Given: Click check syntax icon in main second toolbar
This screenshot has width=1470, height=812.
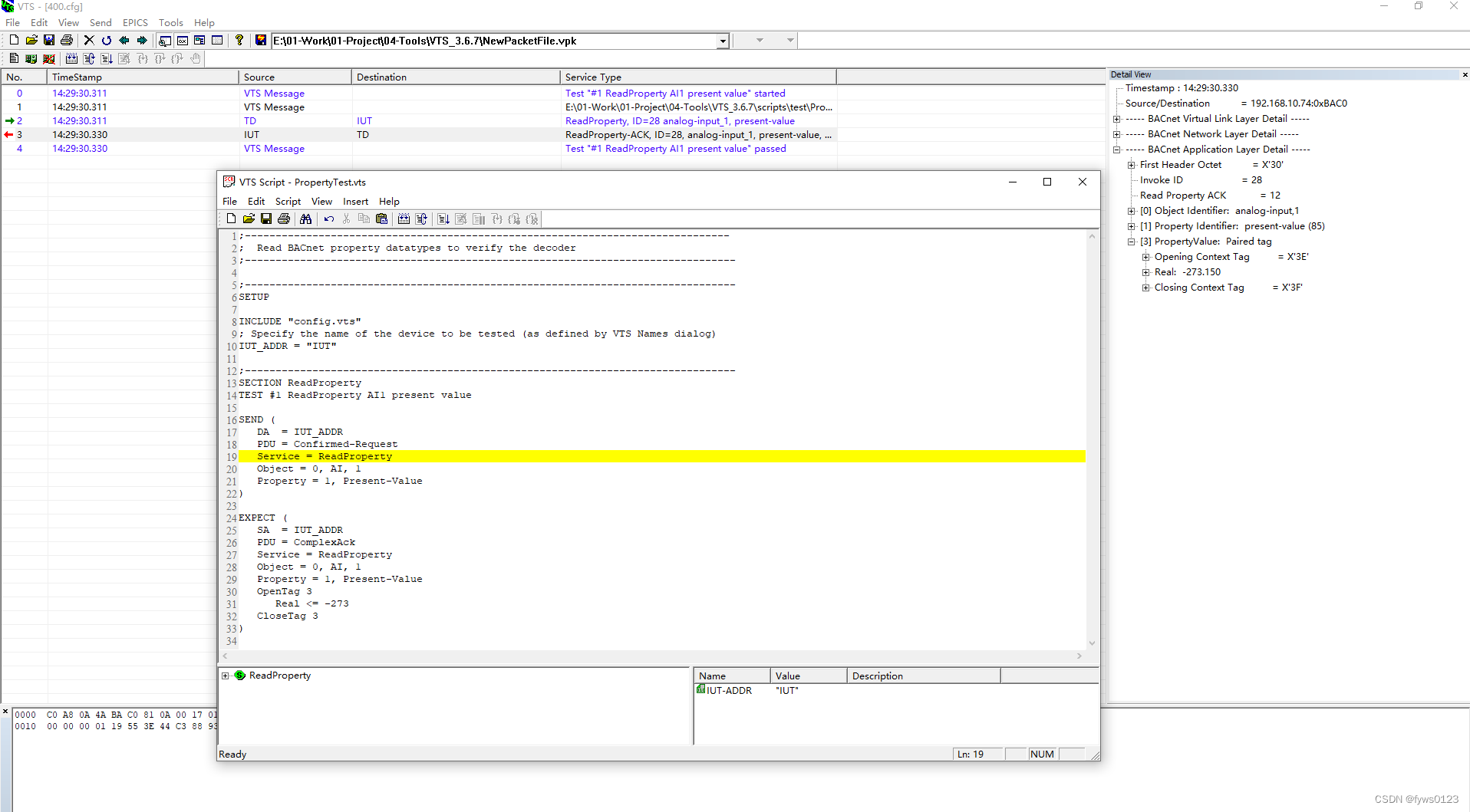Looking at the screenshot, I should point(71,58).
